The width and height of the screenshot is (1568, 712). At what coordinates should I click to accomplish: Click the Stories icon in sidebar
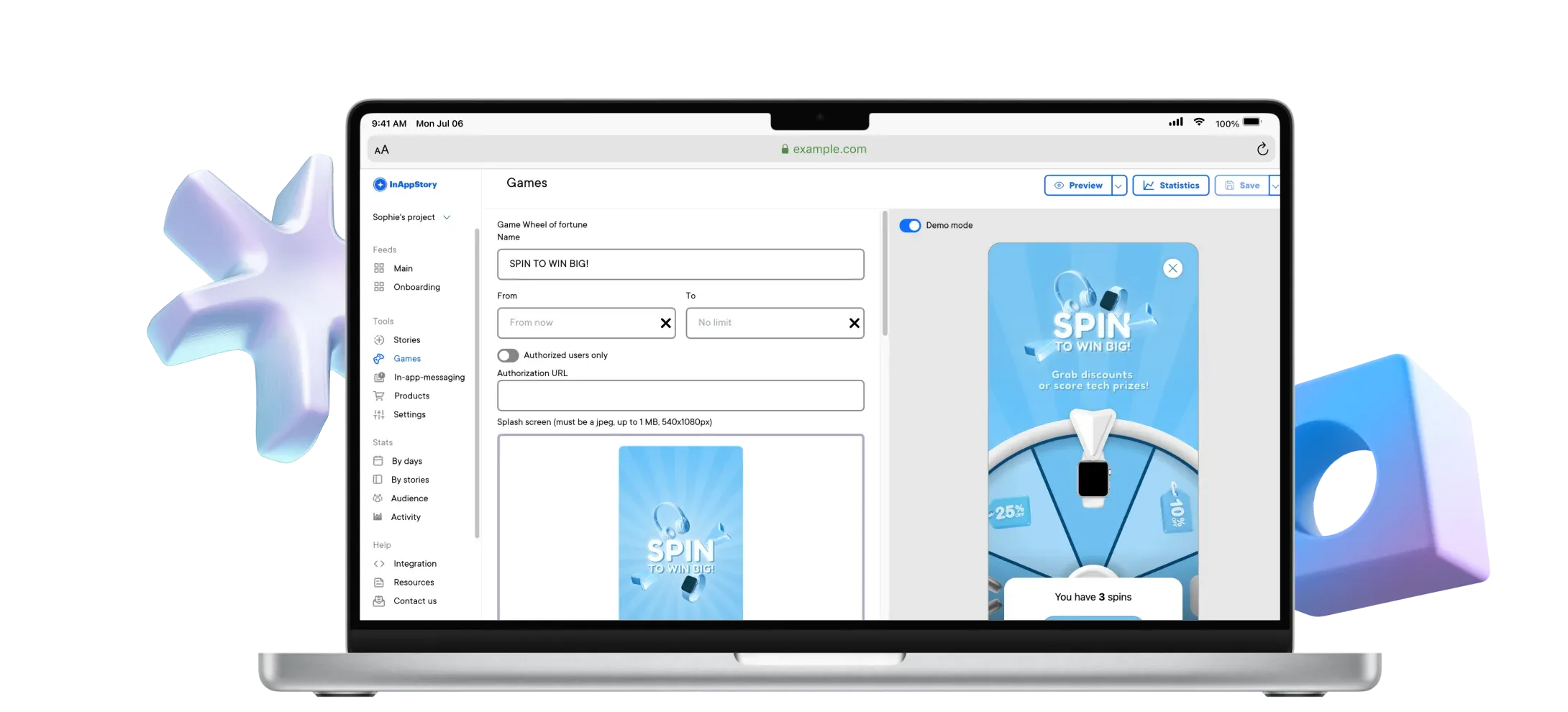pos(379,340)
